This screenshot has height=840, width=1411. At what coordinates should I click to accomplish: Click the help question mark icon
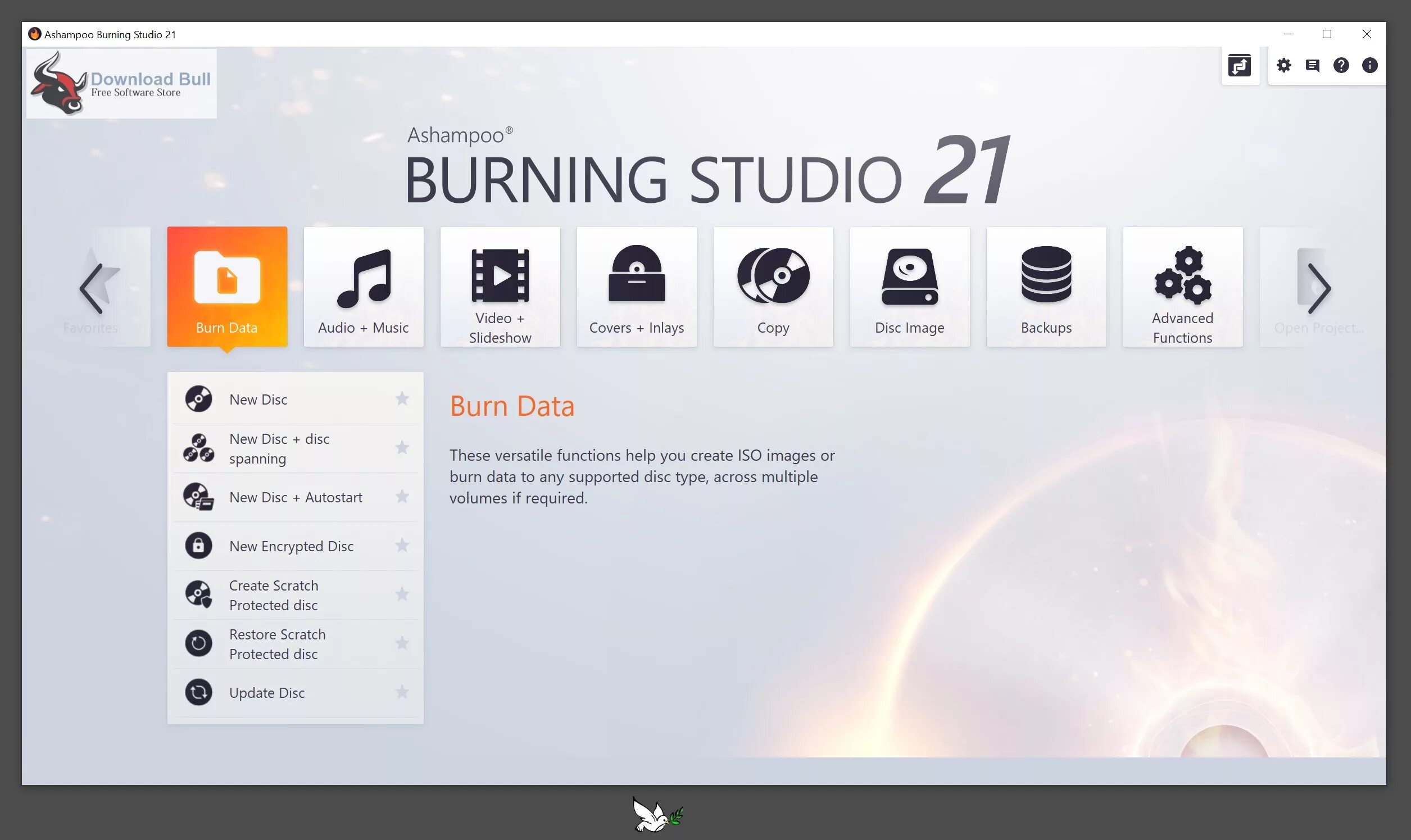(x=1341, y=66)
